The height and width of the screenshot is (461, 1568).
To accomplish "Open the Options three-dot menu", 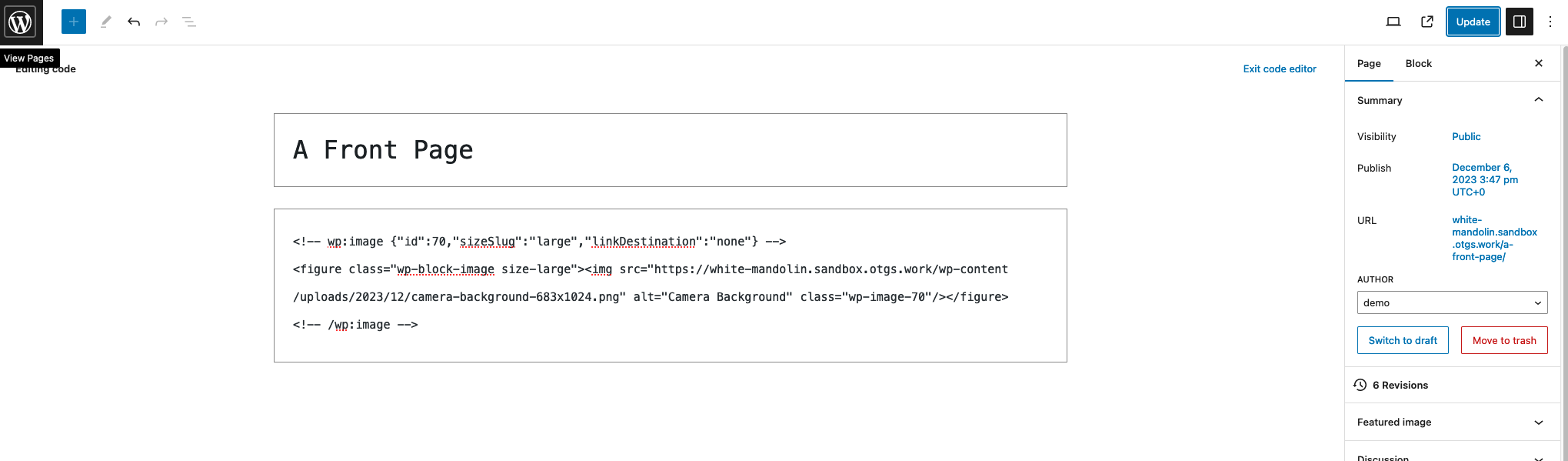I will (1550, 22).
